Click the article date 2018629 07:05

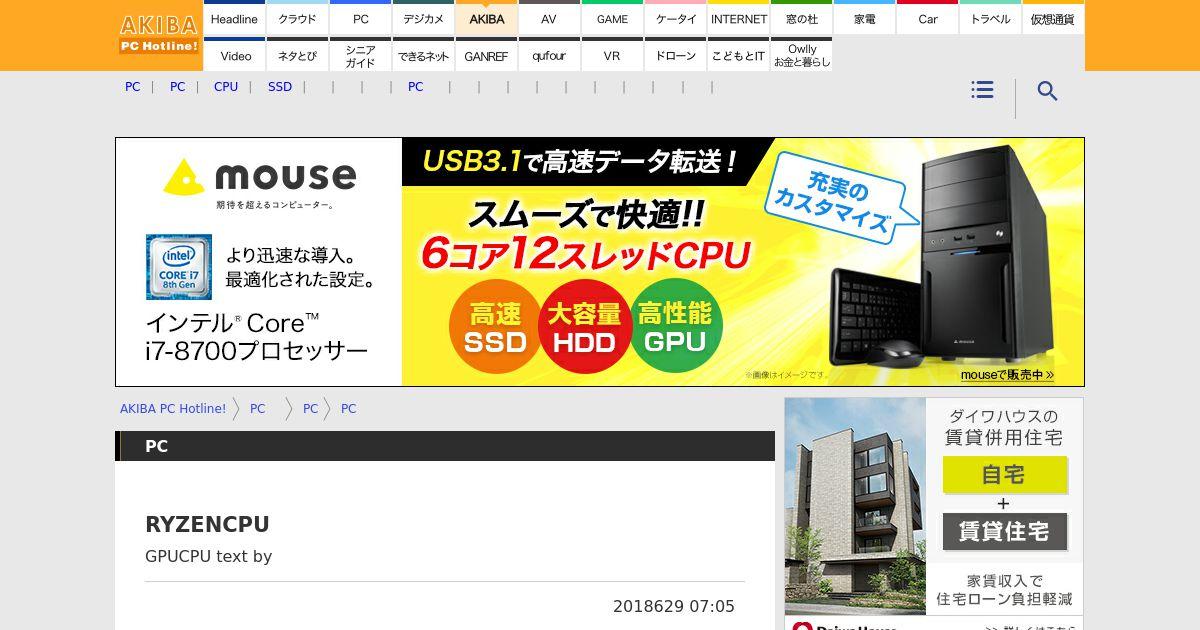[673, 606]
